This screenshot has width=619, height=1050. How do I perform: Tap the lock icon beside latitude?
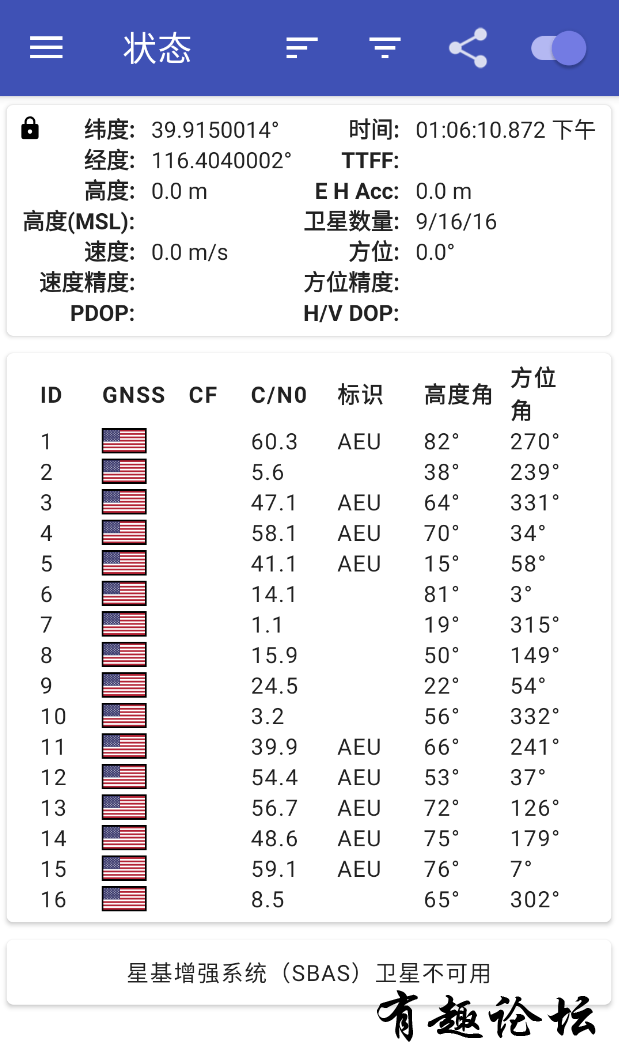pos(30,128)
